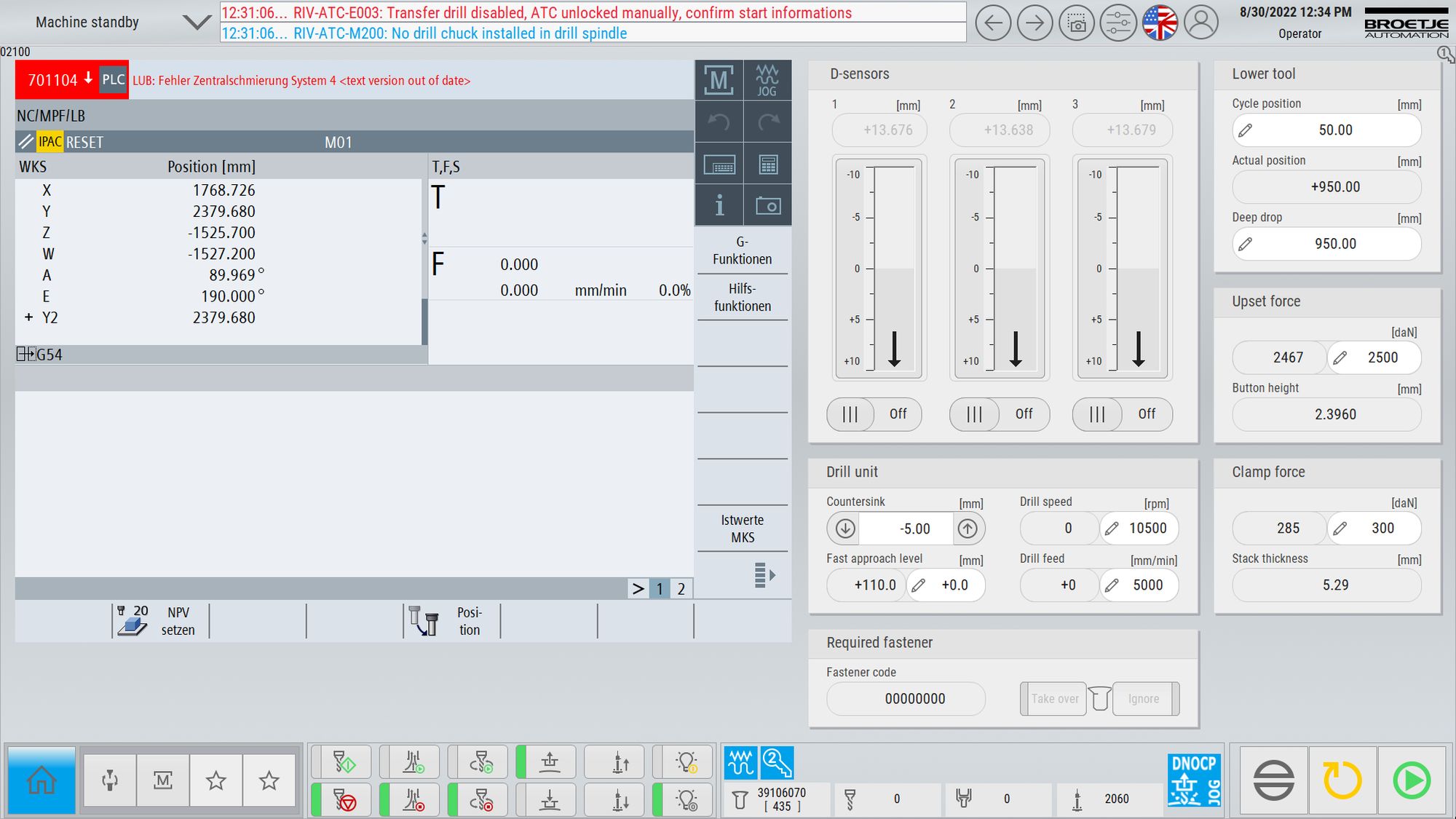
Task: Toggle D-sensor 2 Off switch
Action: (x=1000, y=414)
